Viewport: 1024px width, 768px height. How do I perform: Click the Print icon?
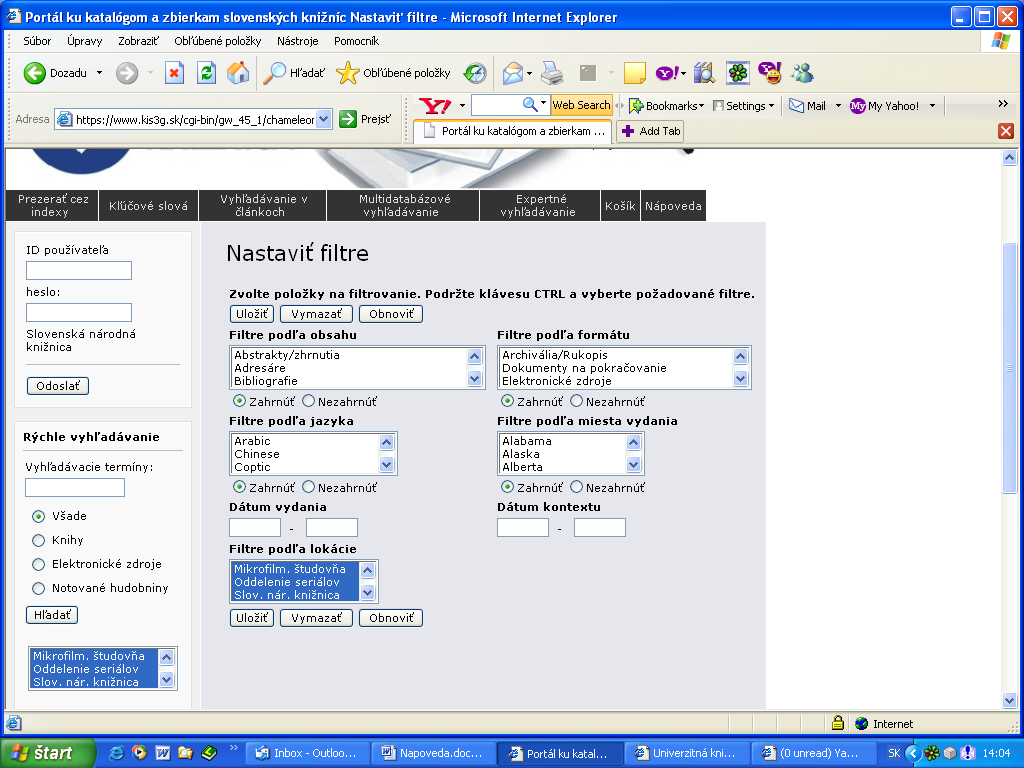[552, 73]
